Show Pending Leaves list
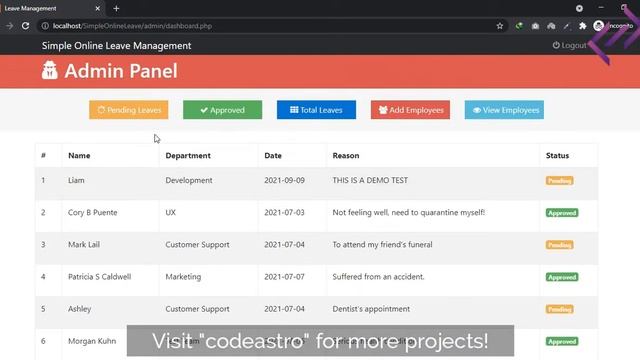640x360 pixels. coord(129,110)
